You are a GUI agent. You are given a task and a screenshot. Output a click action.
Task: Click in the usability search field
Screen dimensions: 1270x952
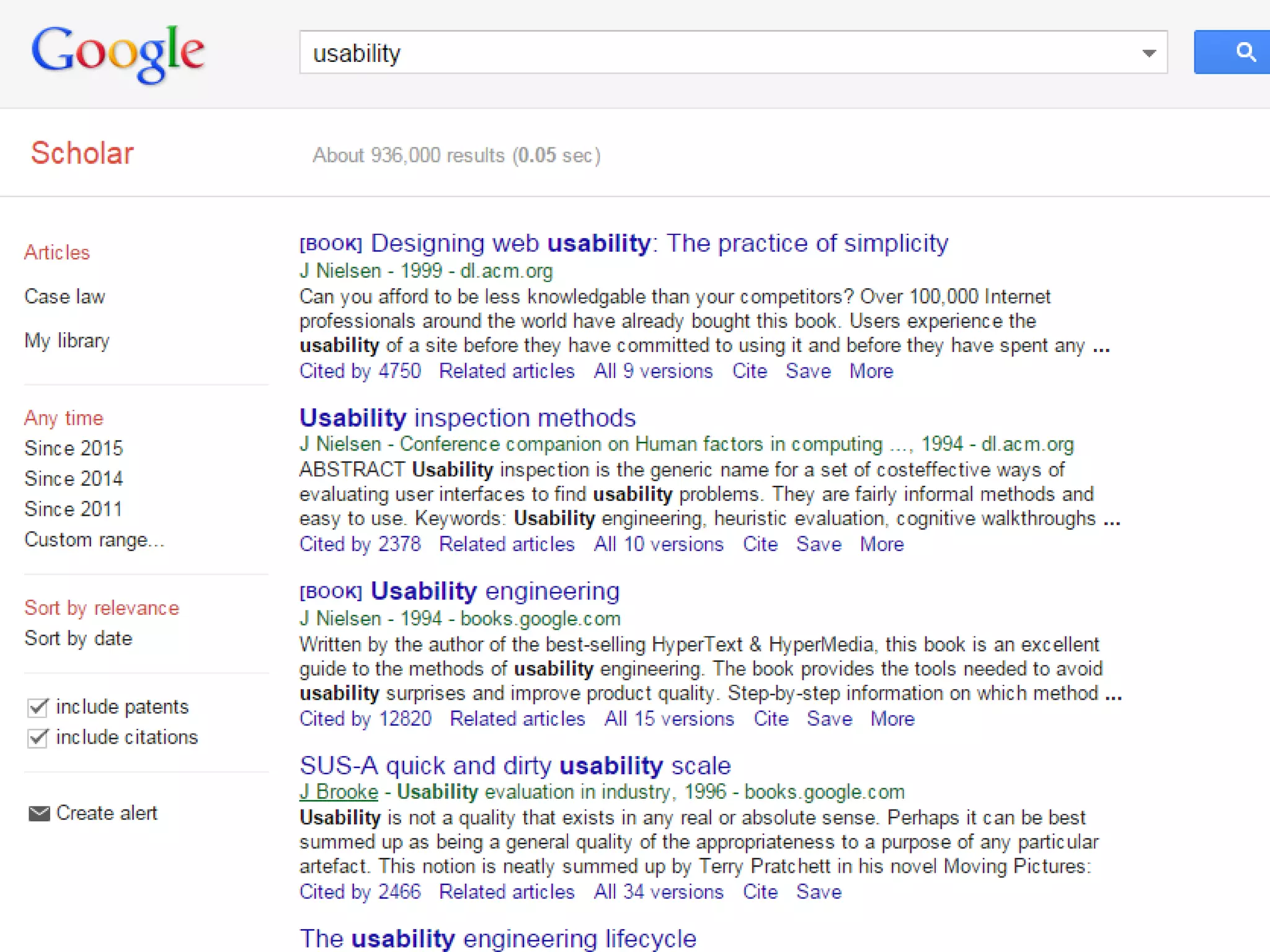click(x=682, y=53)
